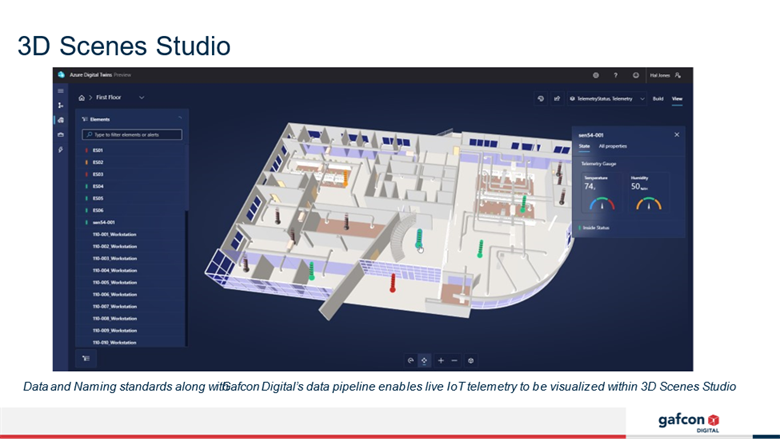Reset camera view icon
The width and height of the screenshot is (780, 439).
[471, 360]
